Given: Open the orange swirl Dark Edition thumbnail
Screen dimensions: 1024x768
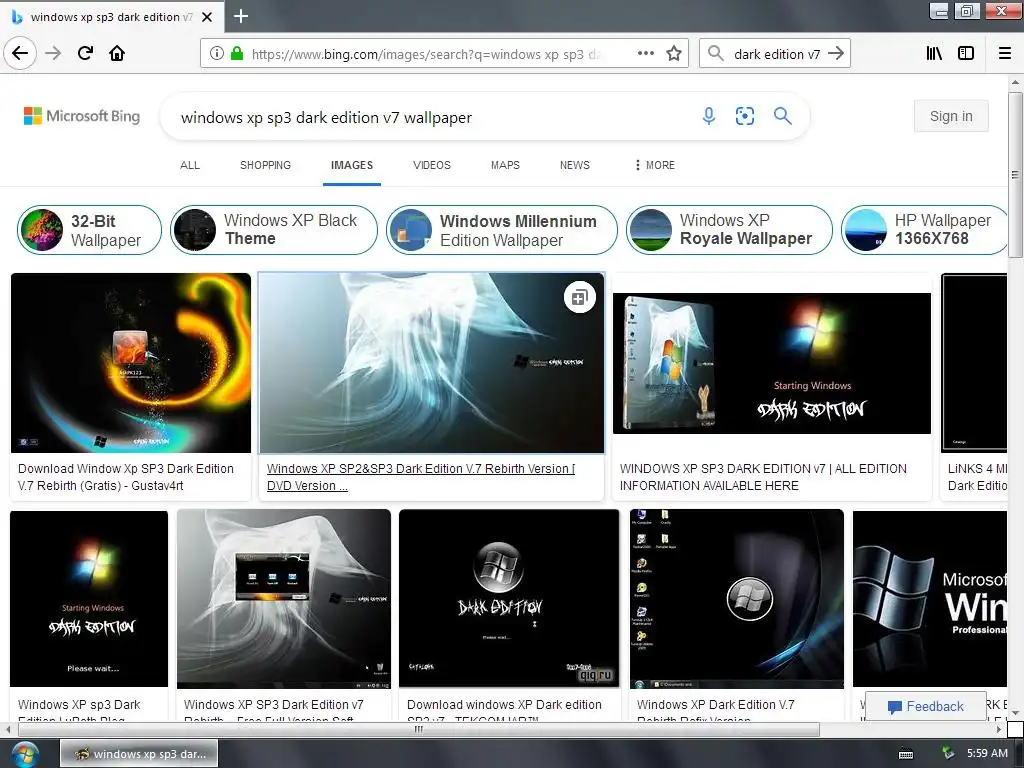Looking at the screenshot, I should coord(131,362).
